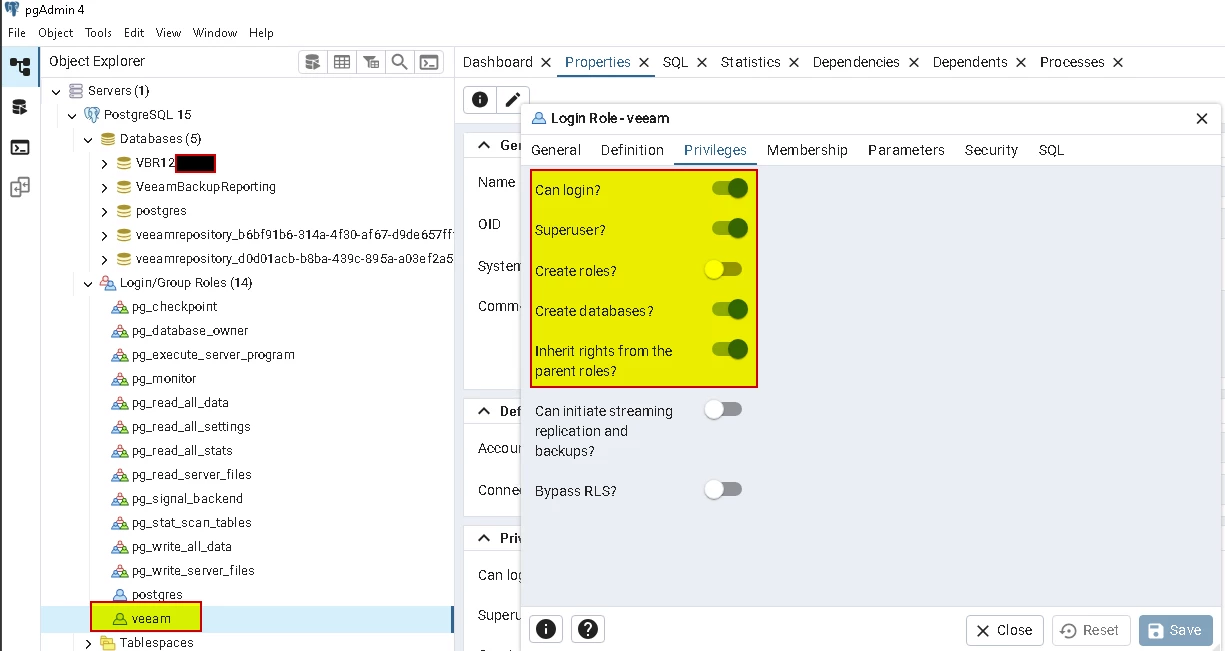Click the dialog's bottom-left info button
The height and width of the screenshot is (651, 1225).
(546, 629)
